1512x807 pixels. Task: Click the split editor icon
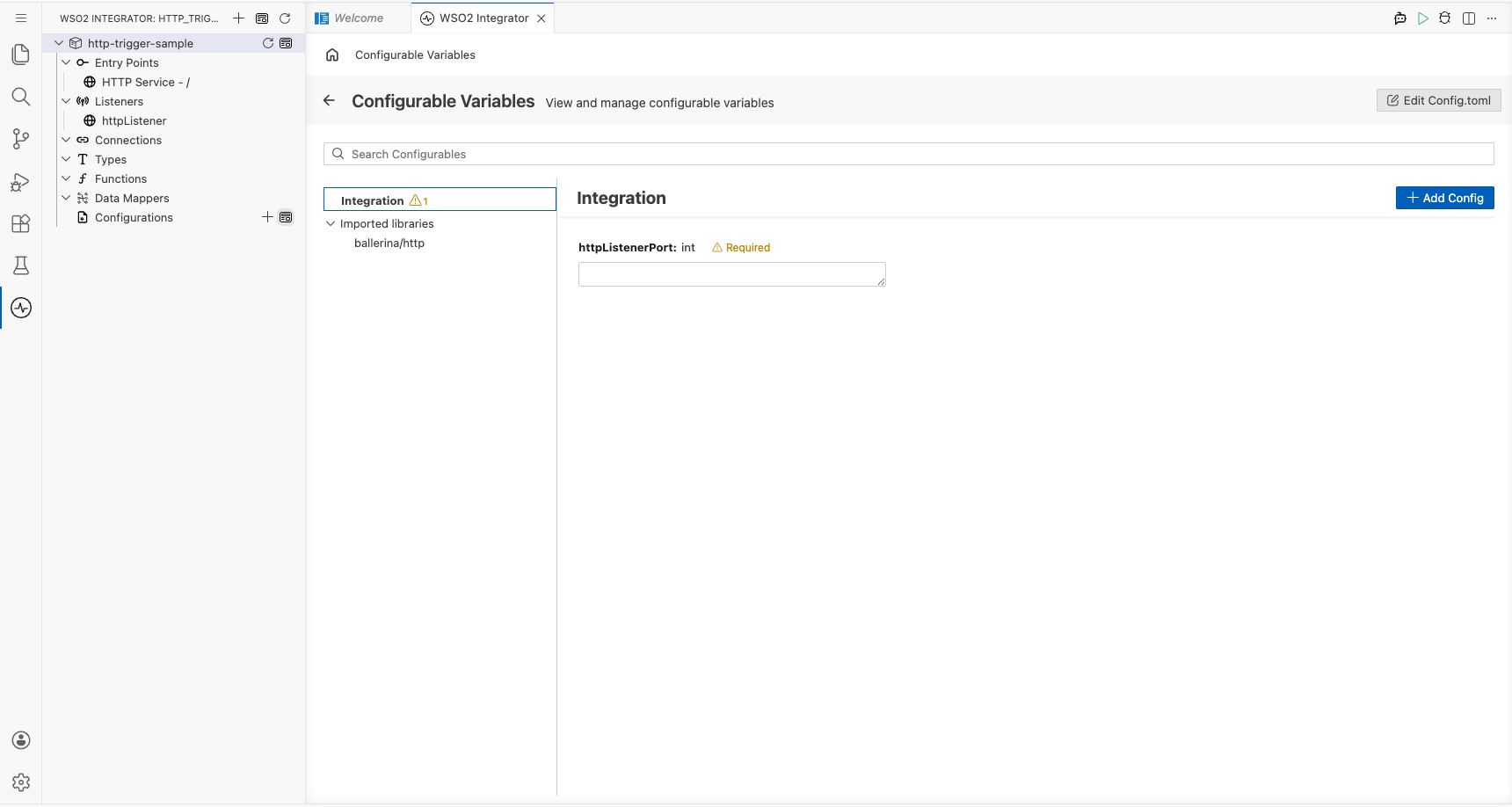click(1469, 18)
